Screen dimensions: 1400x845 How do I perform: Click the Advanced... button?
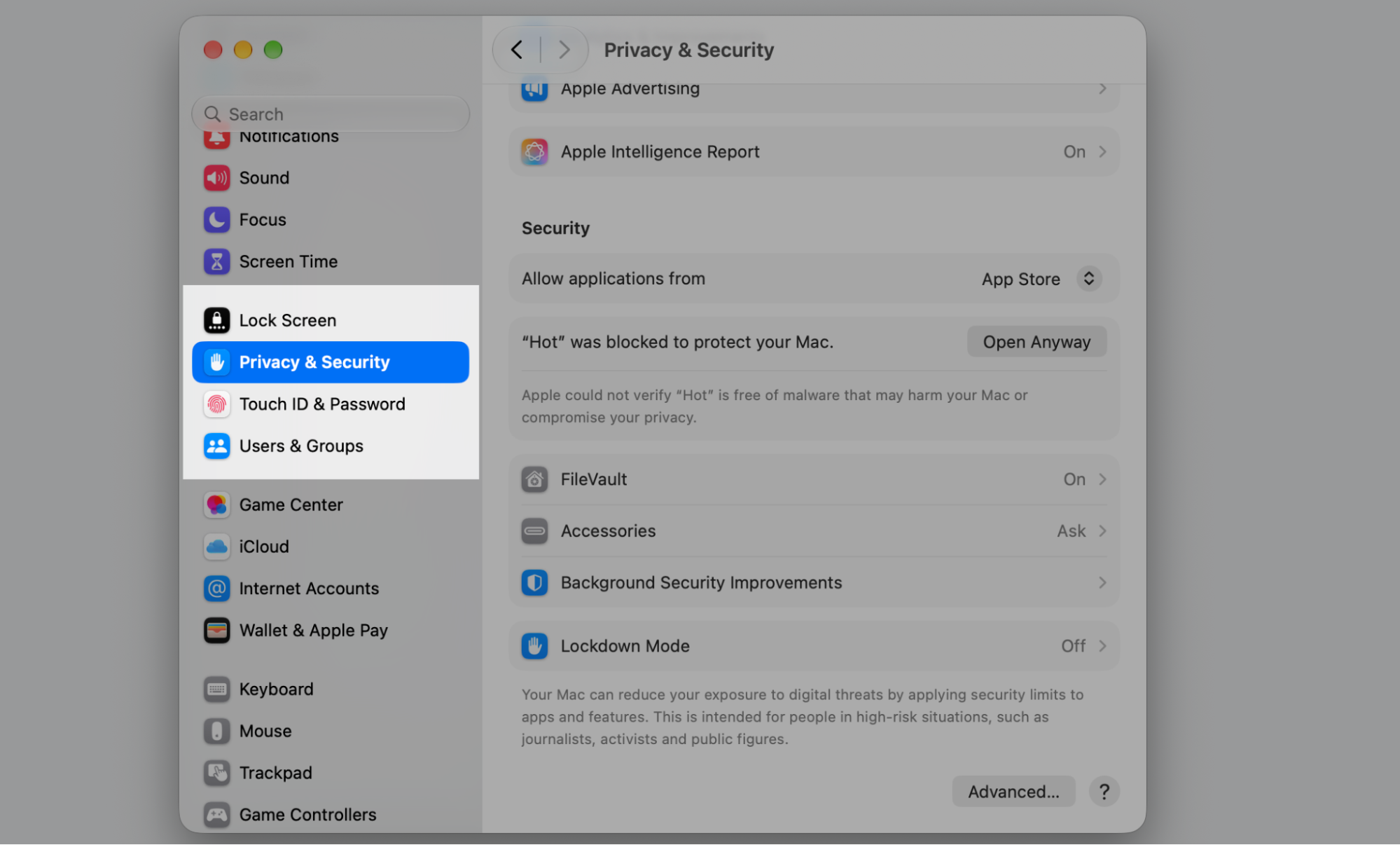coord(1013,792)
